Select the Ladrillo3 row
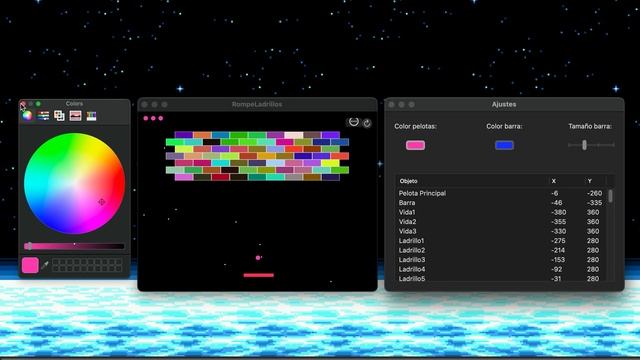Image resolution: width=640 pixels, height=360 pixels. [x=502, y=260]
